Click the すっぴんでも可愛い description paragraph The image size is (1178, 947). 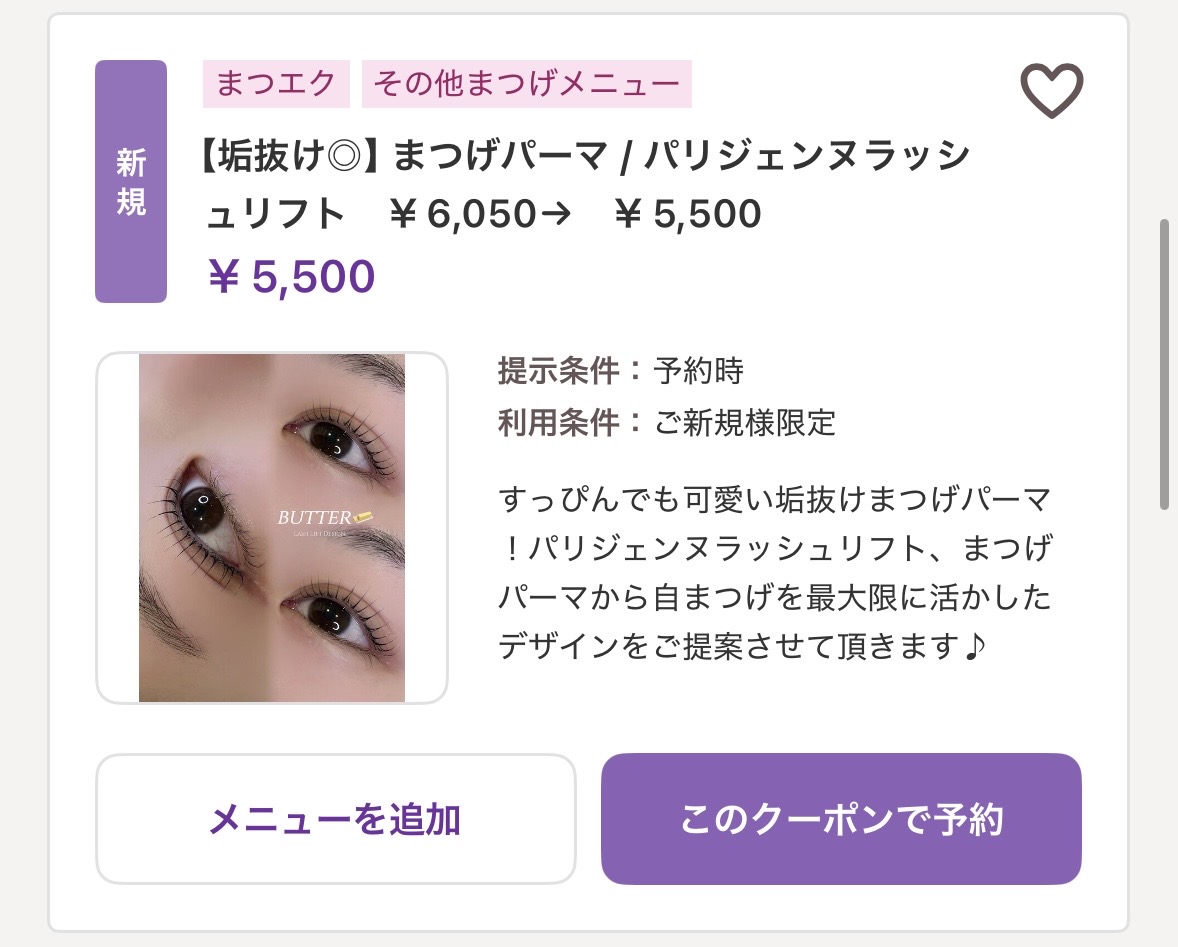[775, 573]
